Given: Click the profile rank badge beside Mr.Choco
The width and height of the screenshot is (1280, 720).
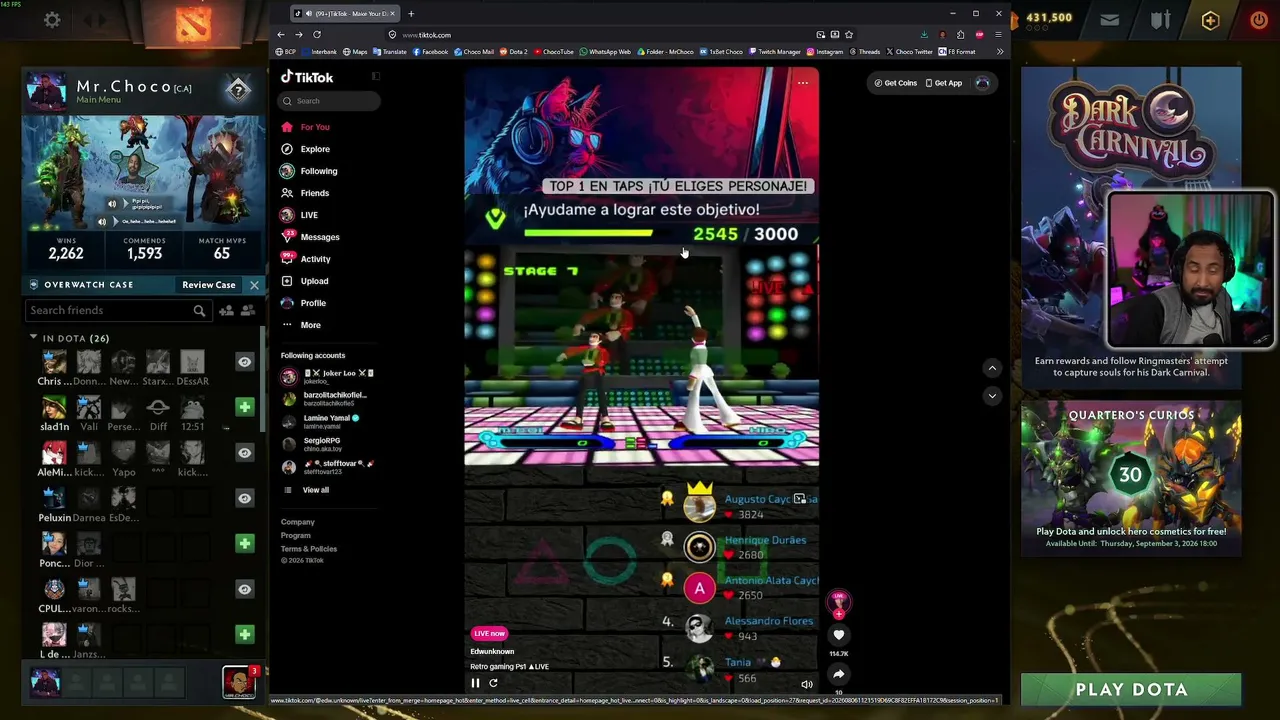Looking at the screenshot, I should point(238,90).
